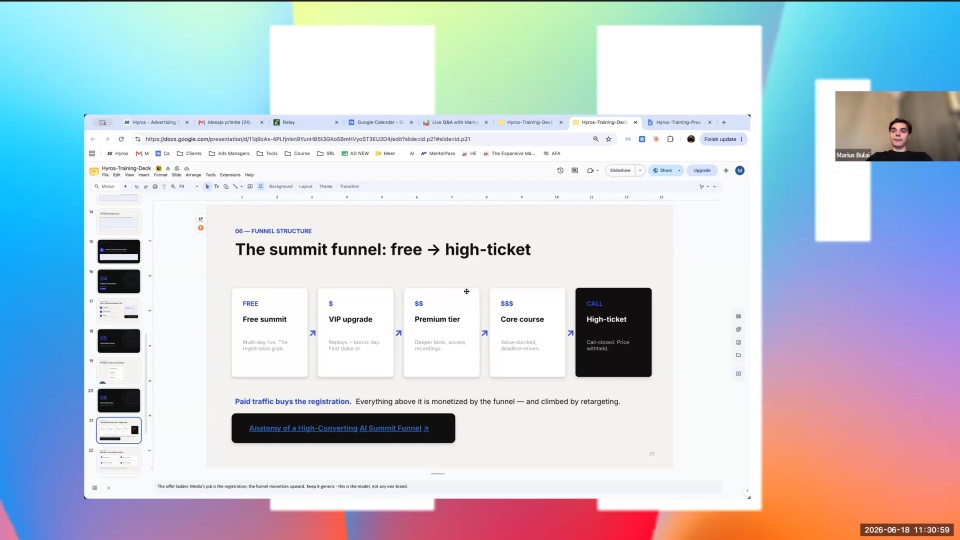This screenshot has width=960, height=540.
Task: Open the Arrange menu
Action: coord(193,175)
